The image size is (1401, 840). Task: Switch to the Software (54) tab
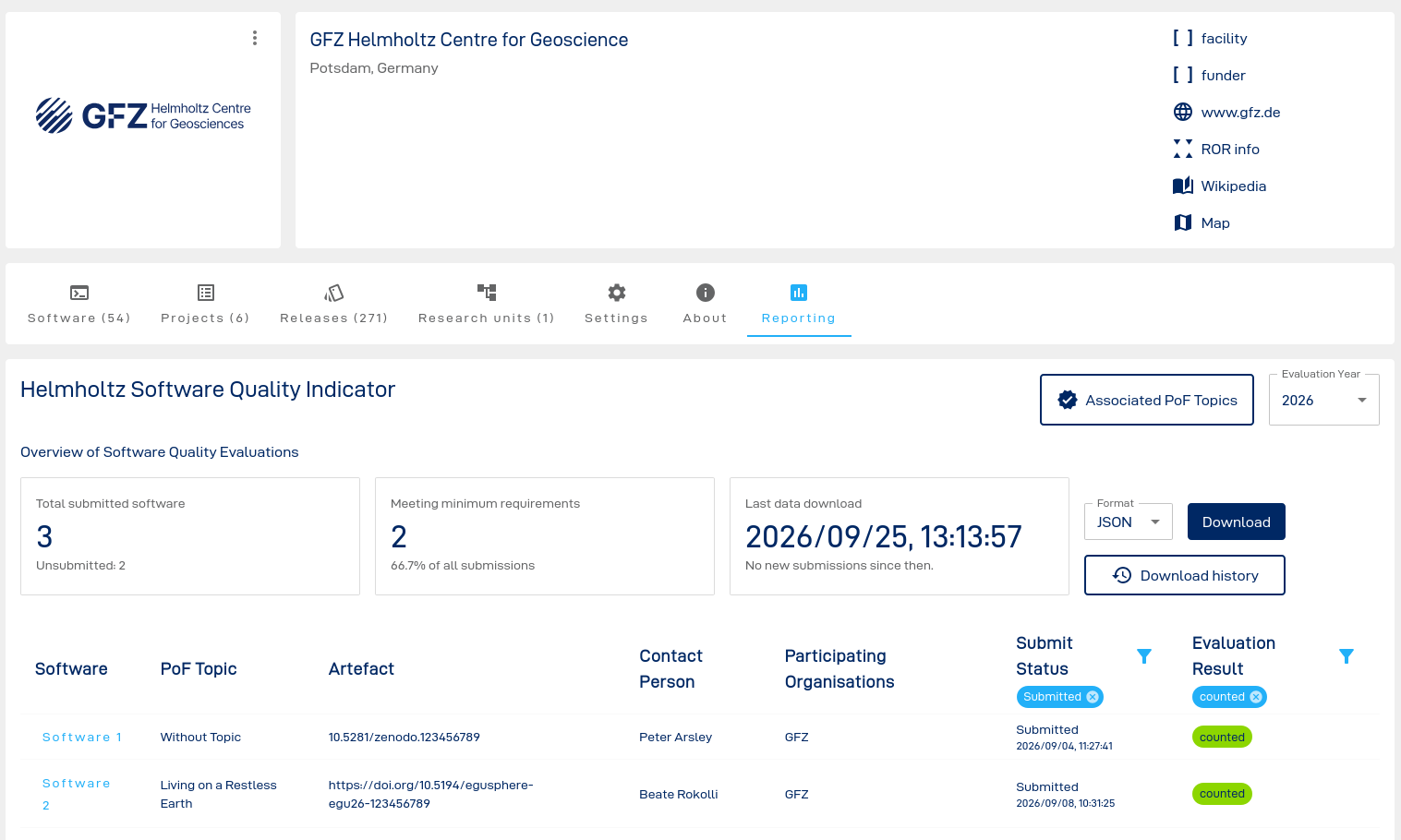pos(79,305)
